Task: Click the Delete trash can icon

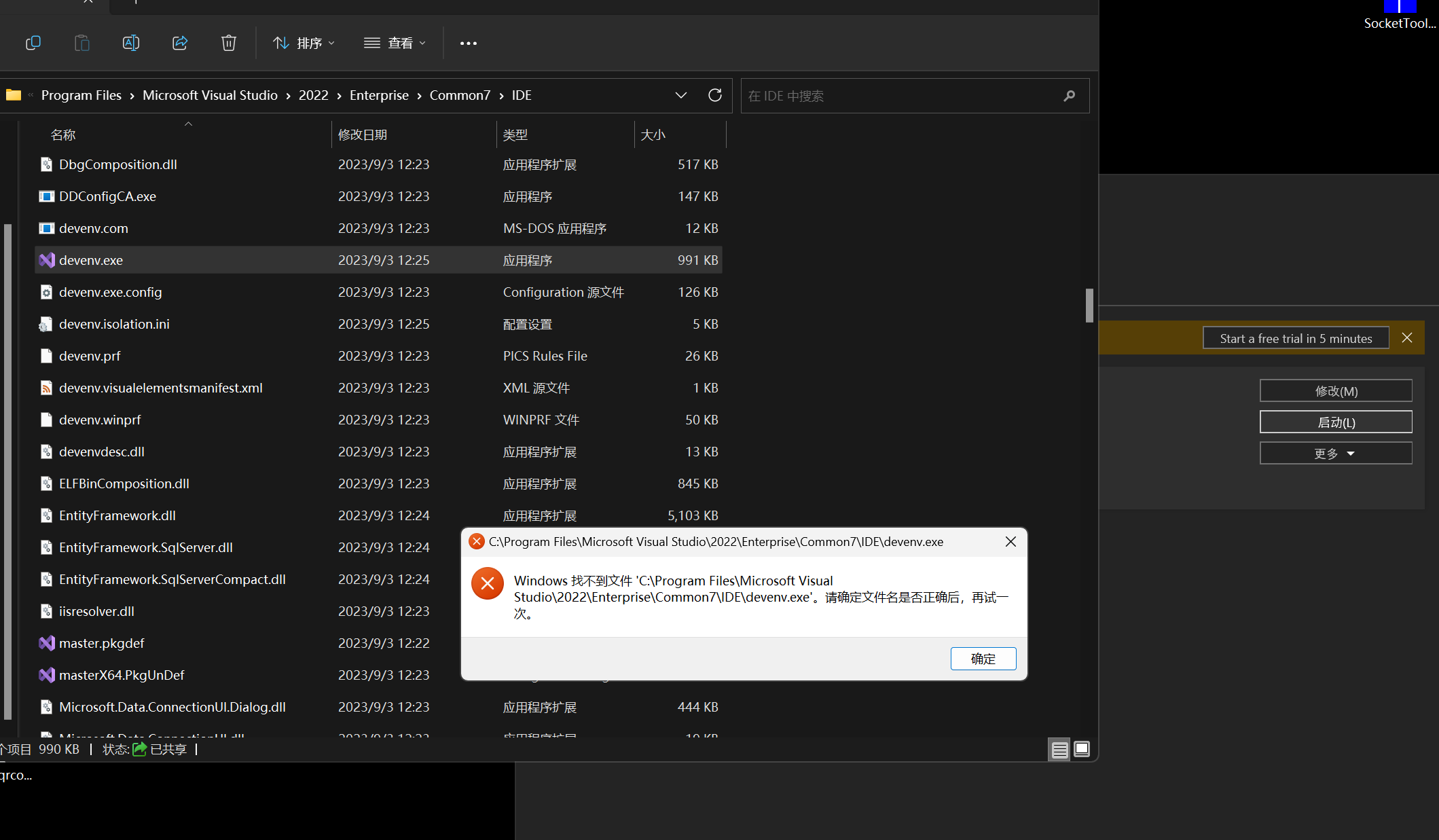Action: click(229, 43)
